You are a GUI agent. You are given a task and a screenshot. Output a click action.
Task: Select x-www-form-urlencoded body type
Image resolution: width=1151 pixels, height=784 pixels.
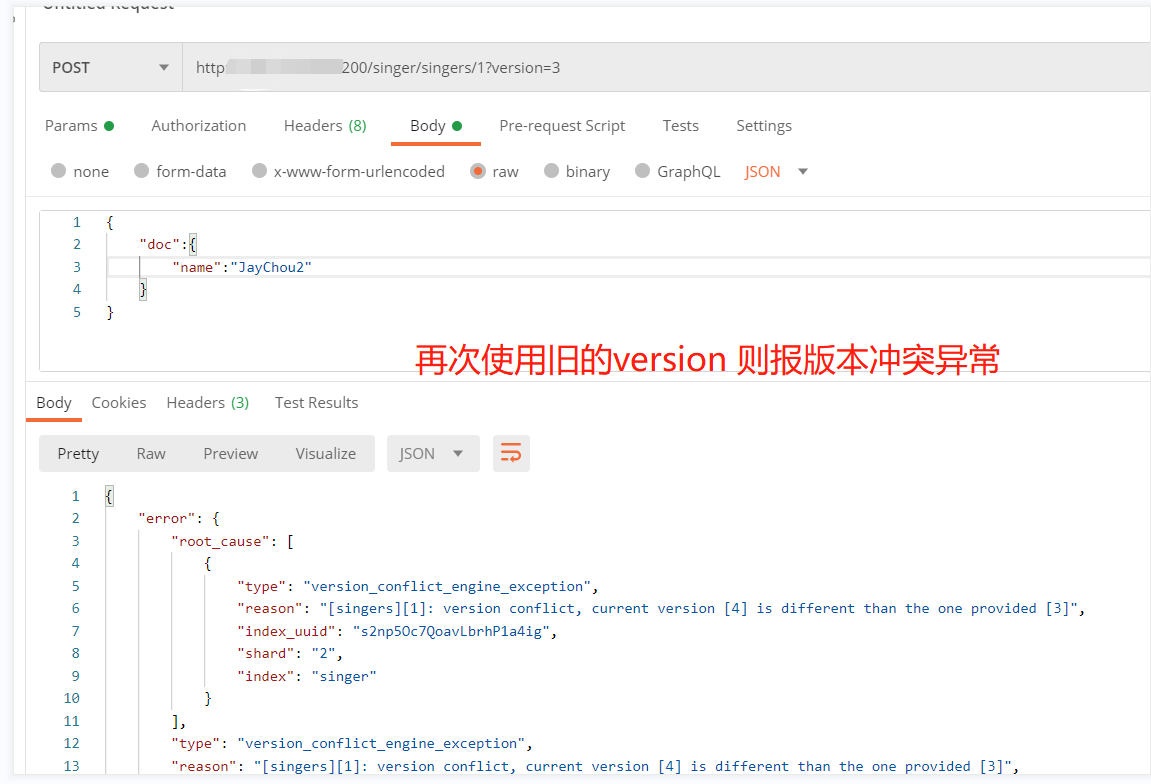(348, 171)
